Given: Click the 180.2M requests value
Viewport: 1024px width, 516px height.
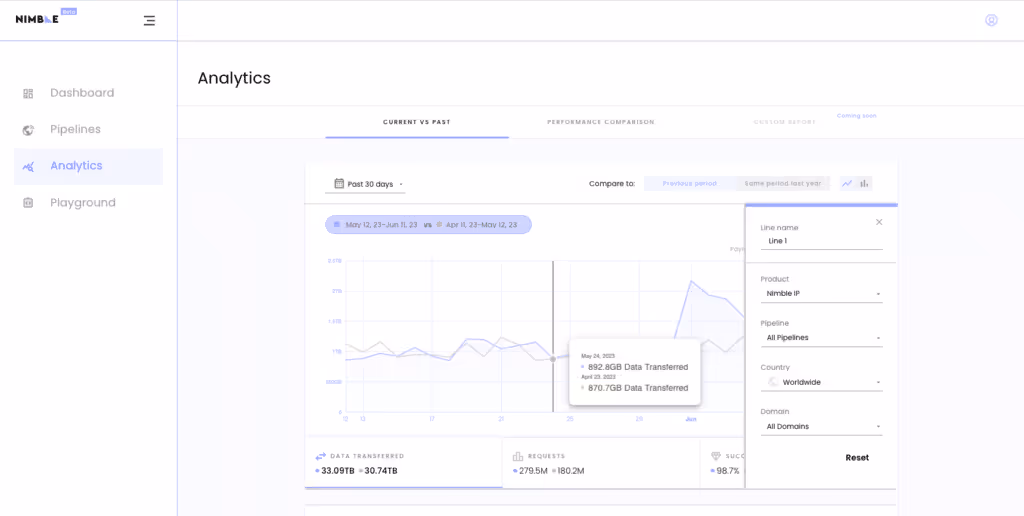Looking at the screenshot, I should point(570,471).
